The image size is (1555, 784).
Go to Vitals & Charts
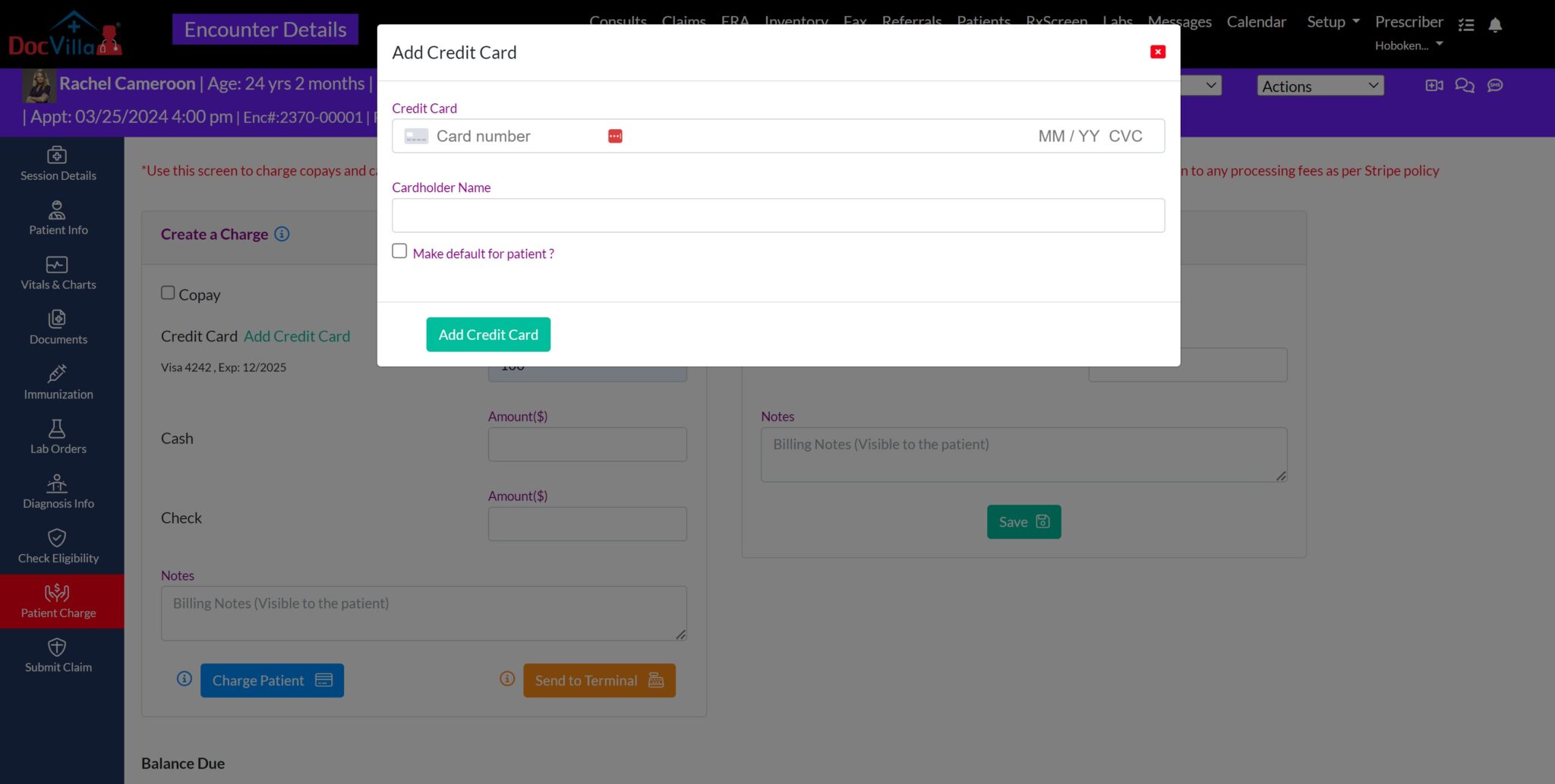pyautogui.click(x=58, y=273)
